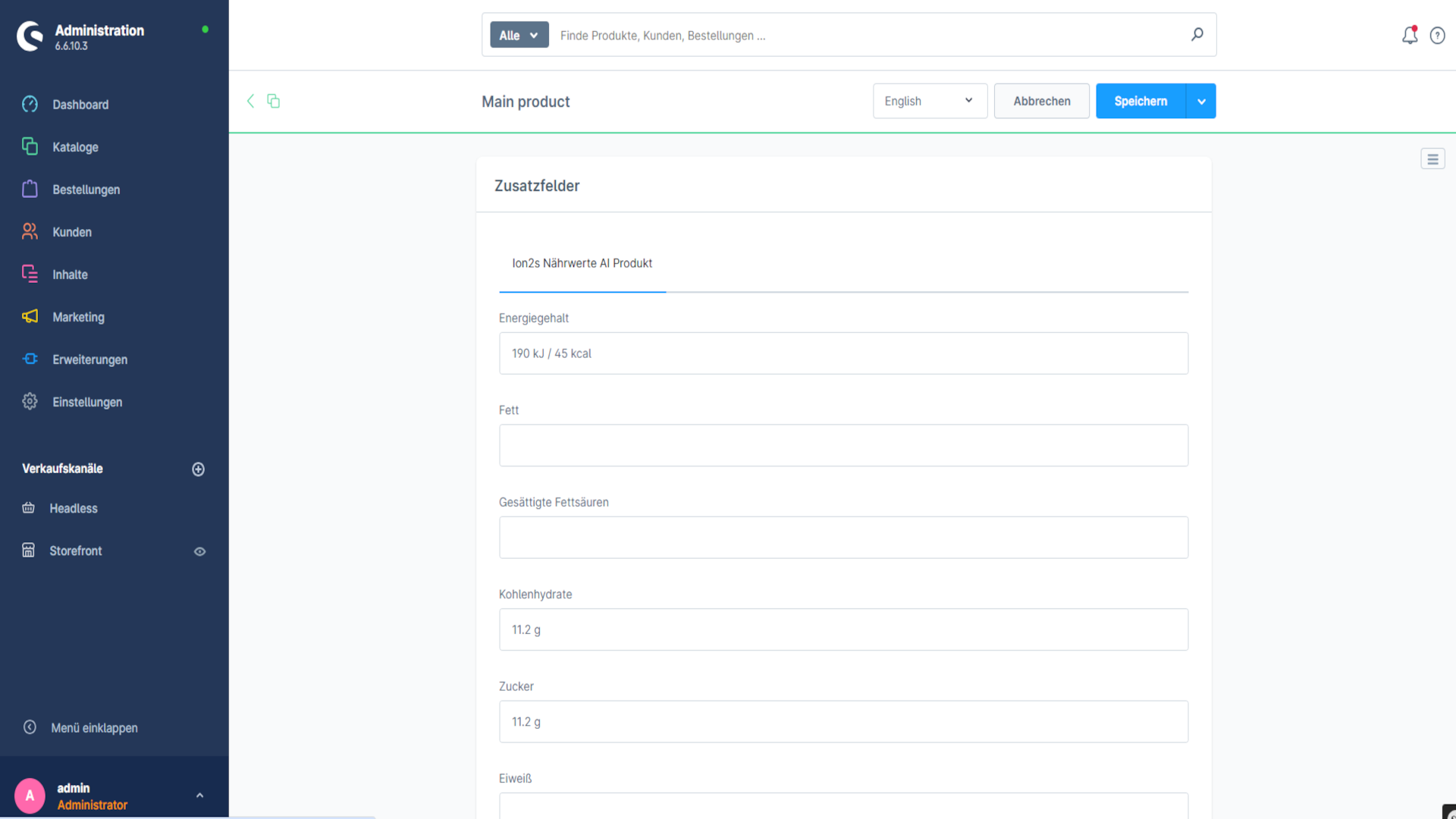Viewport: 1456px width, 819px height.
Task: Click the search magnifier icon
Action: (x=1197, y=35)
